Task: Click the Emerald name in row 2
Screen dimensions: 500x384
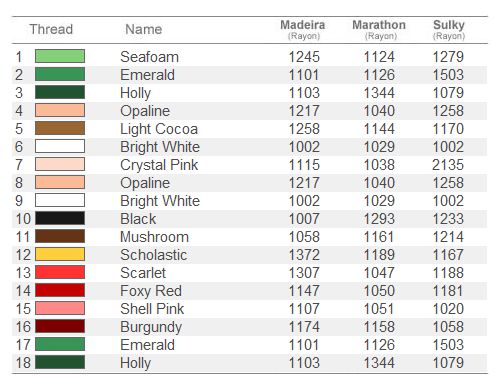Action: point(147,75)
